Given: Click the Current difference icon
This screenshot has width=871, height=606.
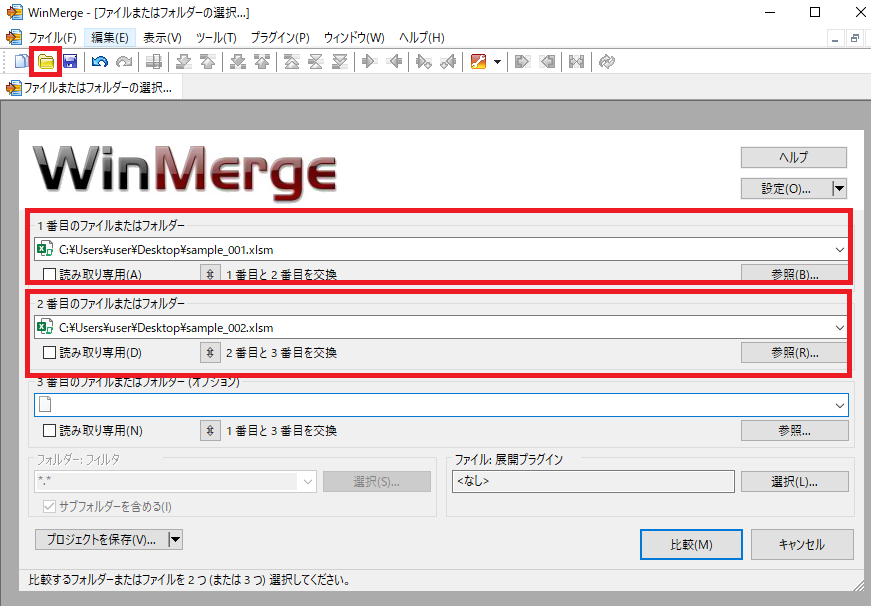Looking at the screenshot, I should point(316,61).
